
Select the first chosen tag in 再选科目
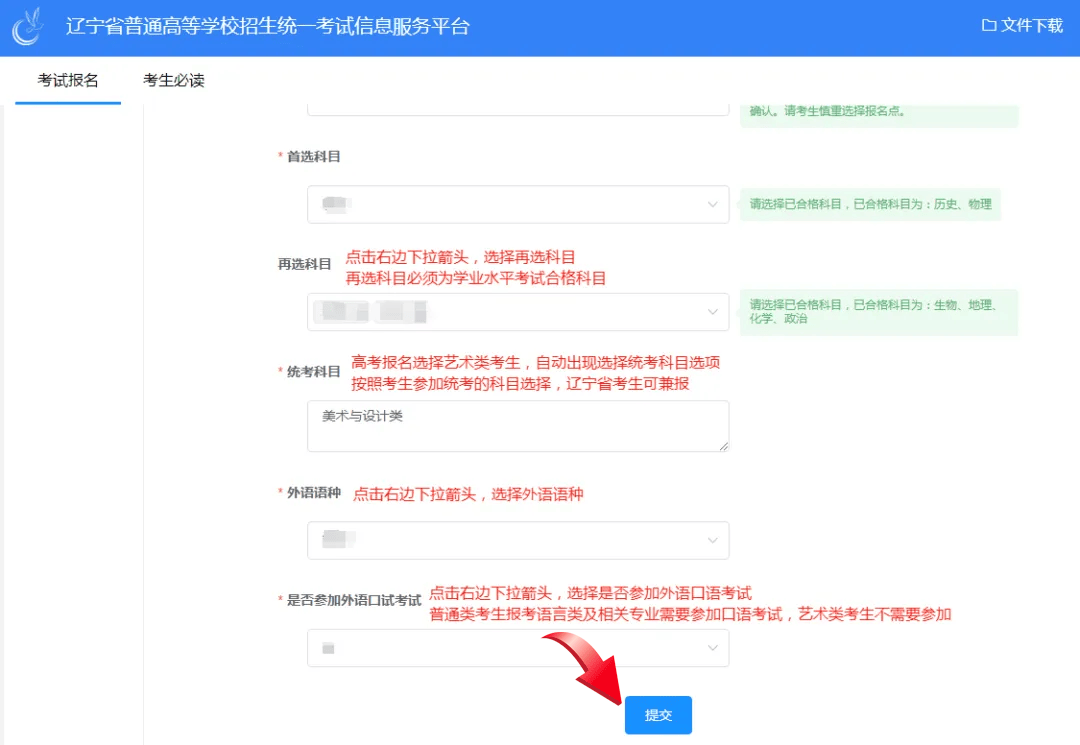click(x=341, y=312)
